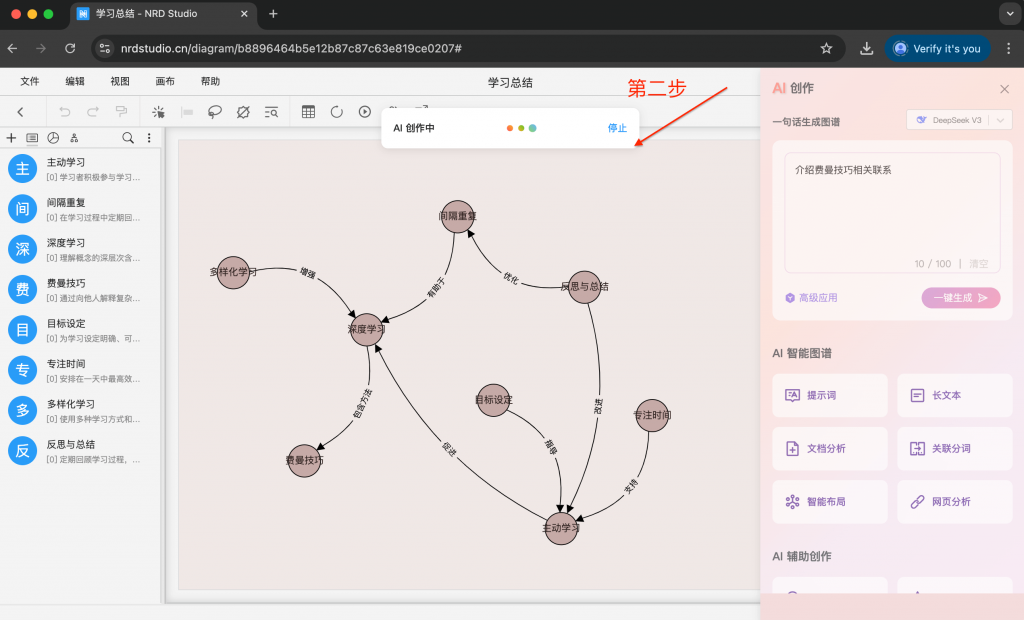The width and height of the screenshot is (1024, 620).
Task: Click the 一键生成 generate button
Action: (x=960, y=297)
